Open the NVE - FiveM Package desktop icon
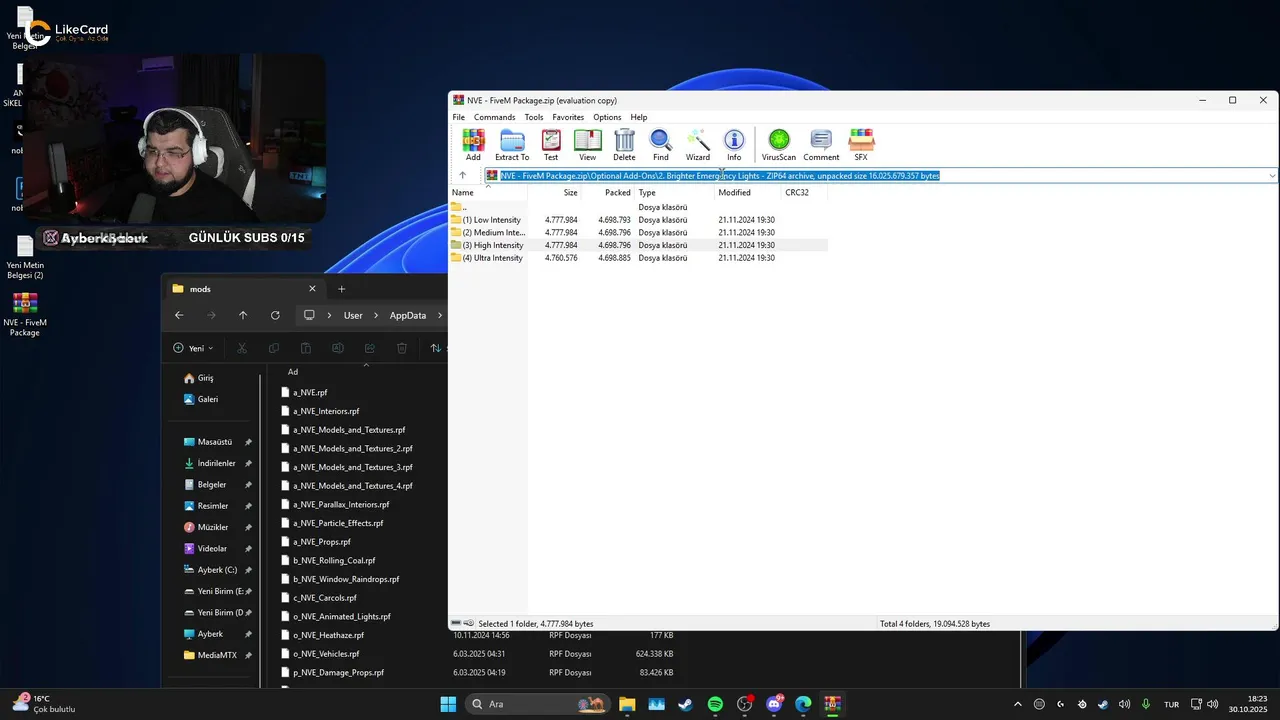Screen dimensions: 1280x720 point(25,315)
